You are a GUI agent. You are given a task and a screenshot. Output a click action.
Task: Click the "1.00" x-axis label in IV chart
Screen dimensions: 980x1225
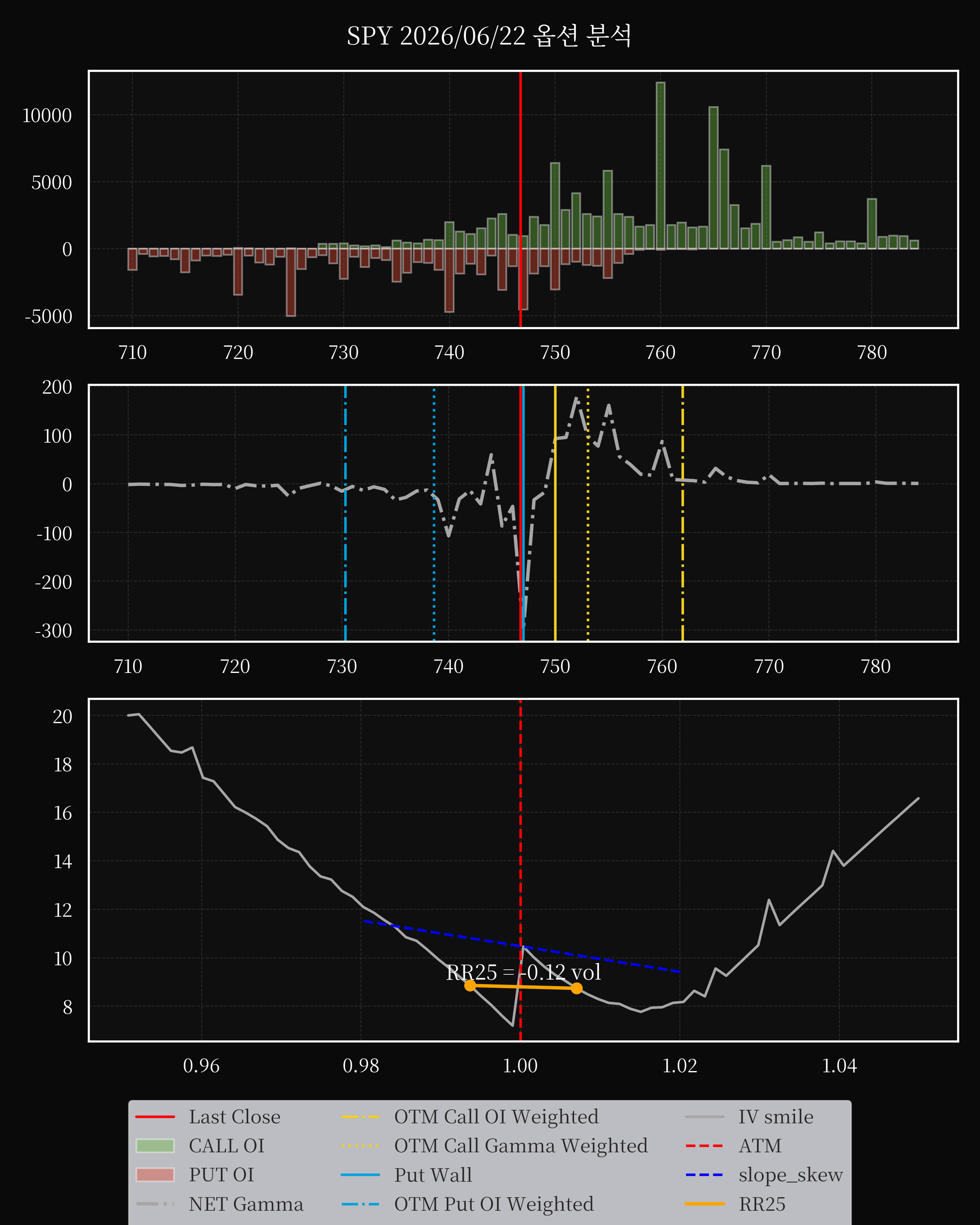tap(520, 1065)
